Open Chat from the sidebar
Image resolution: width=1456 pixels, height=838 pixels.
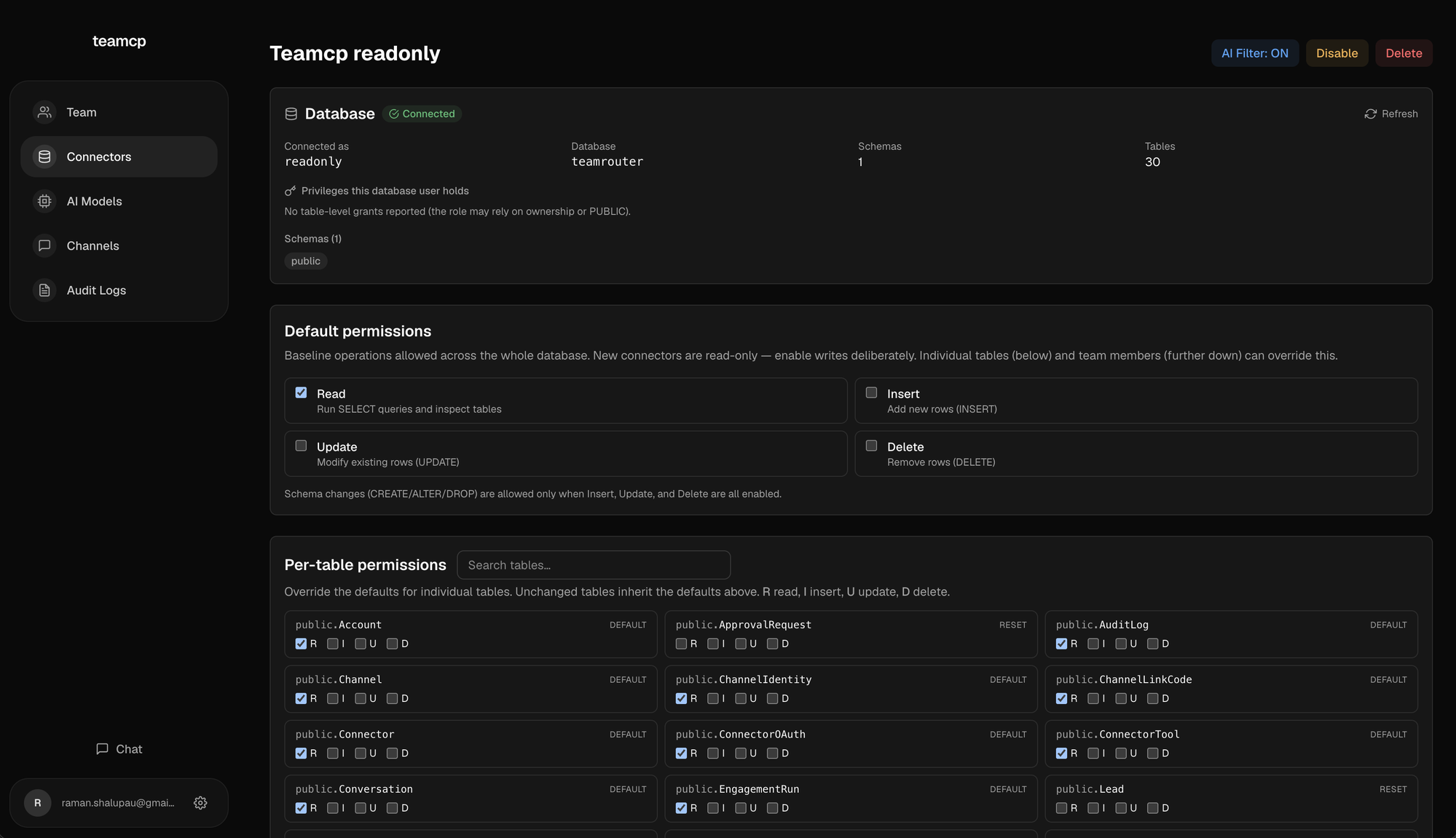(119, 748)
